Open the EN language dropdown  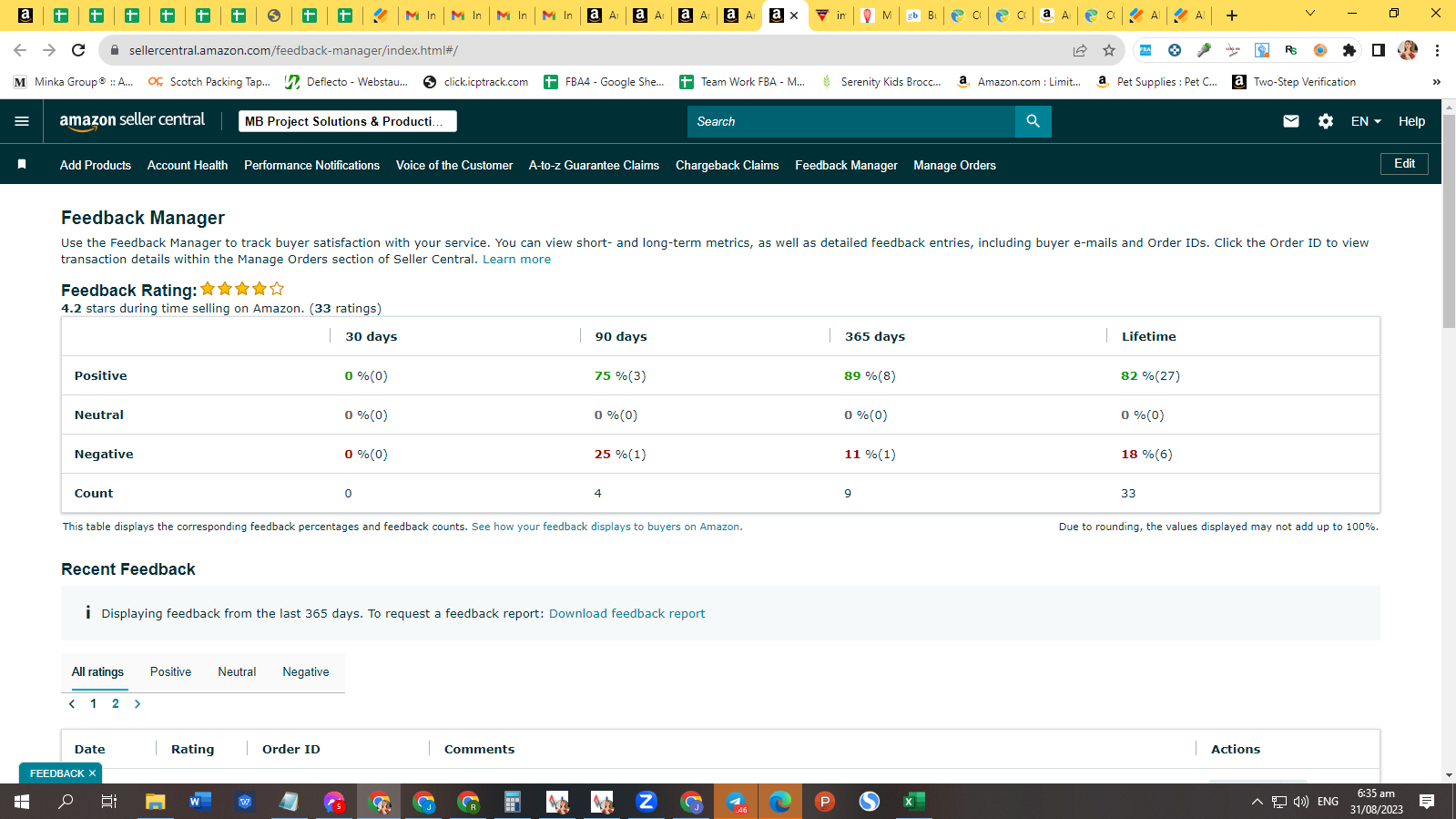tap(1366, 121)
